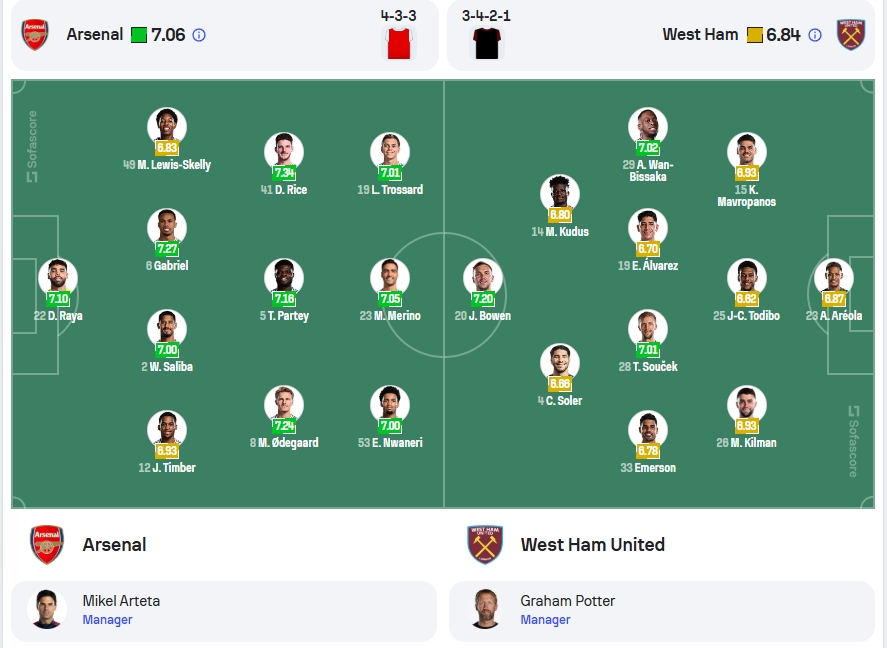Open D. Rice player avatar
Image resolution: width=887 pixels, height=648 pixels.
pyautogui.click(x=284, y=151)
